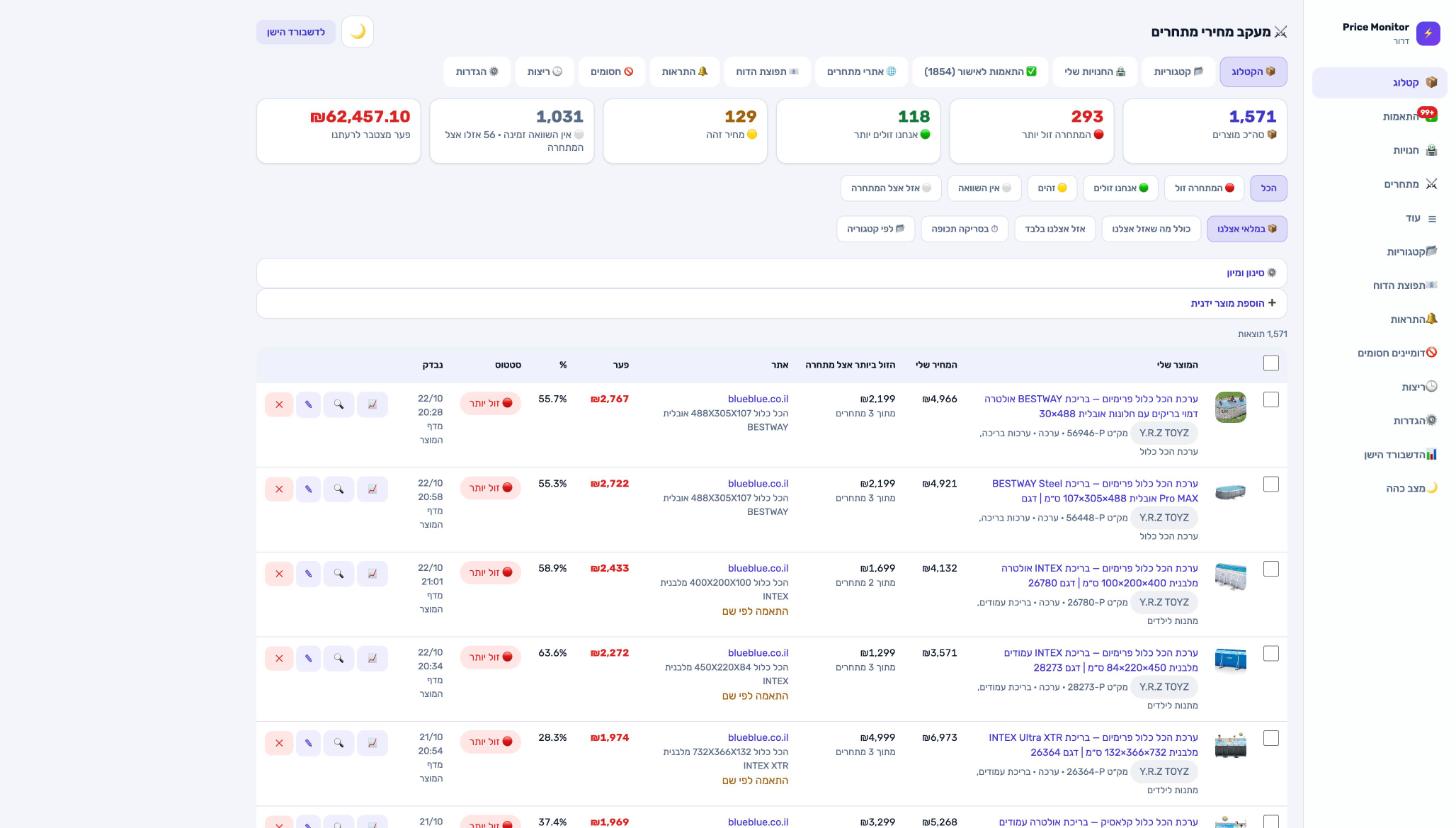This screenshot has width=1456, height=828.
Task: Open blueblue.co.il link in ₪2,767 row
Action: pos(758,399)
